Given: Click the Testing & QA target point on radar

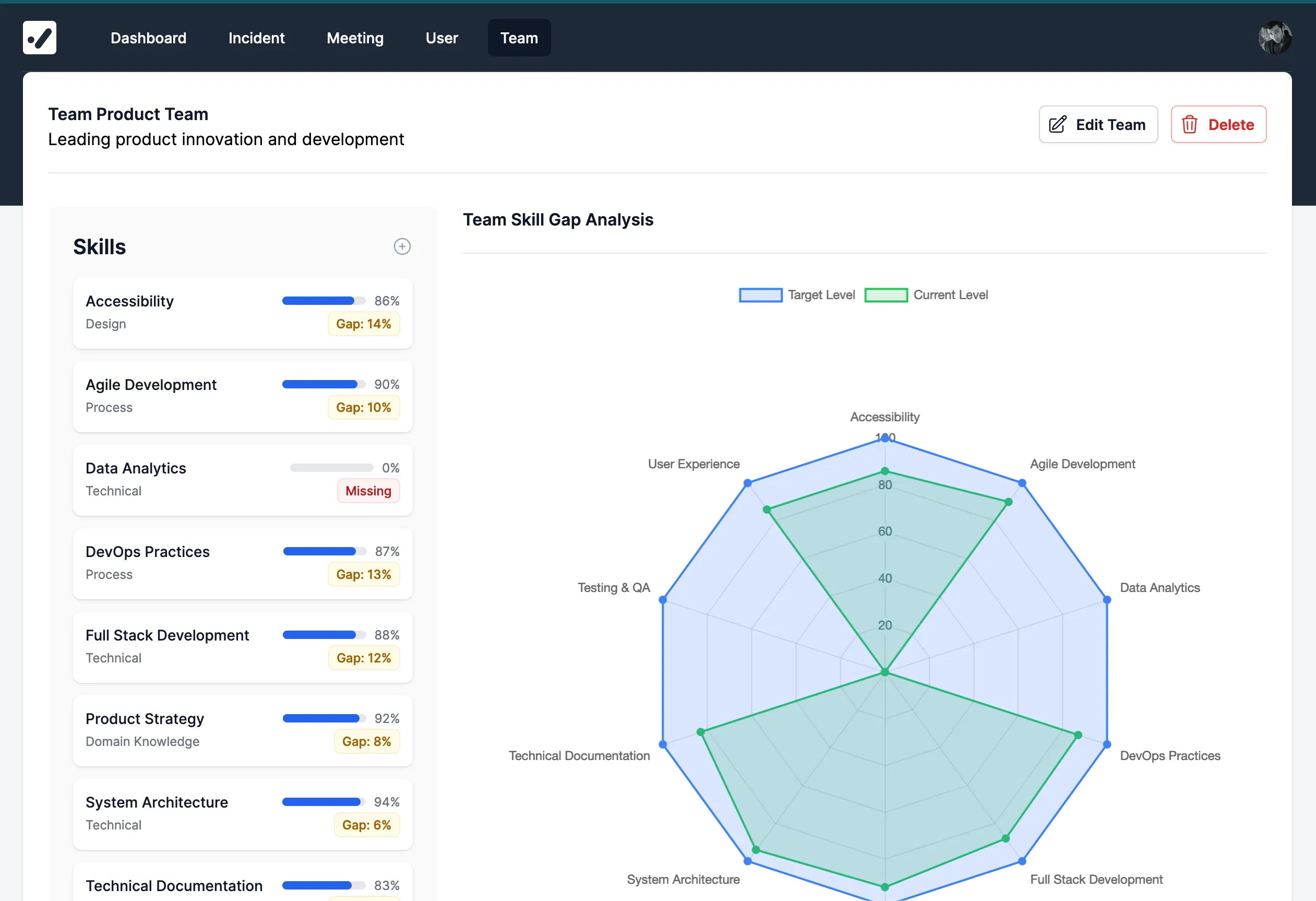Looking at the screenshot, I should point(663,599).
